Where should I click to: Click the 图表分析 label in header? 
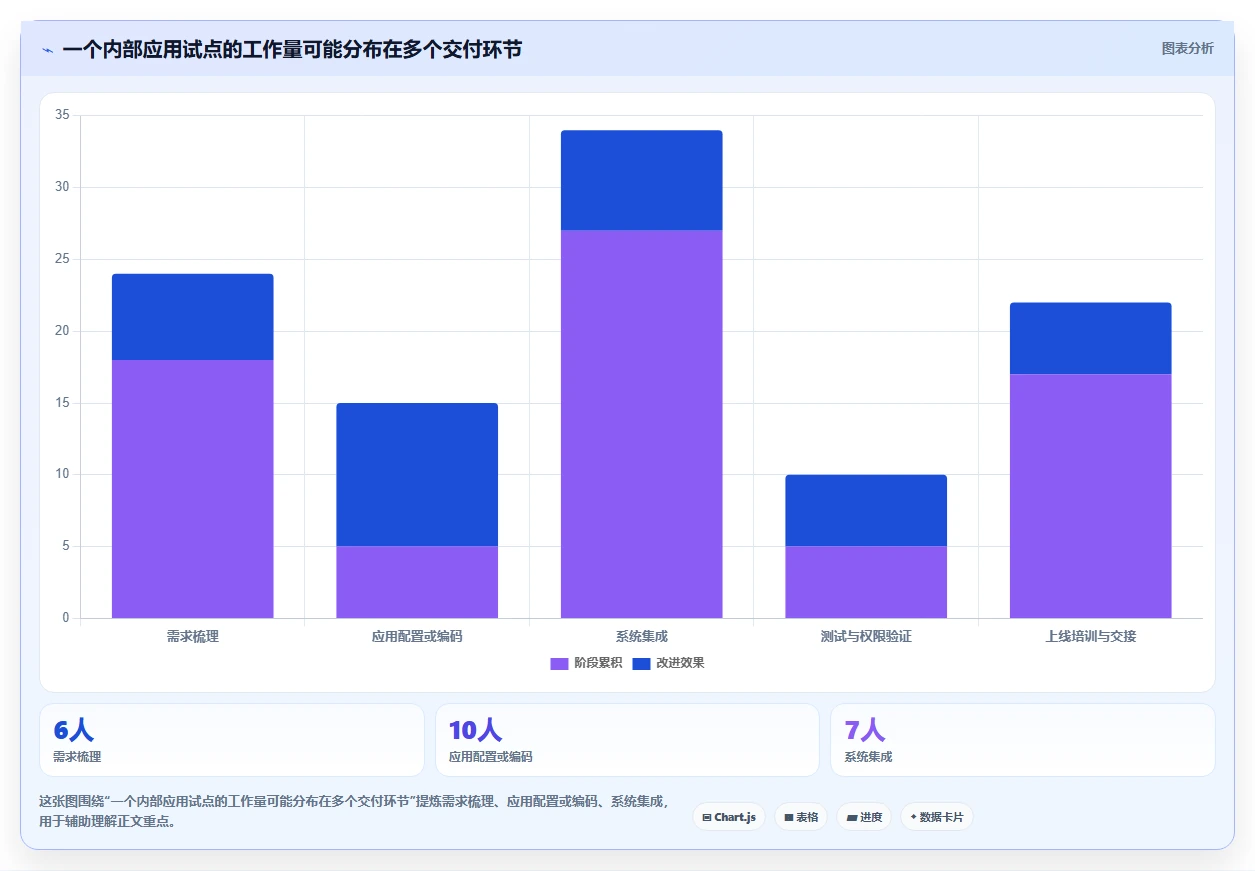[1187, 48]
